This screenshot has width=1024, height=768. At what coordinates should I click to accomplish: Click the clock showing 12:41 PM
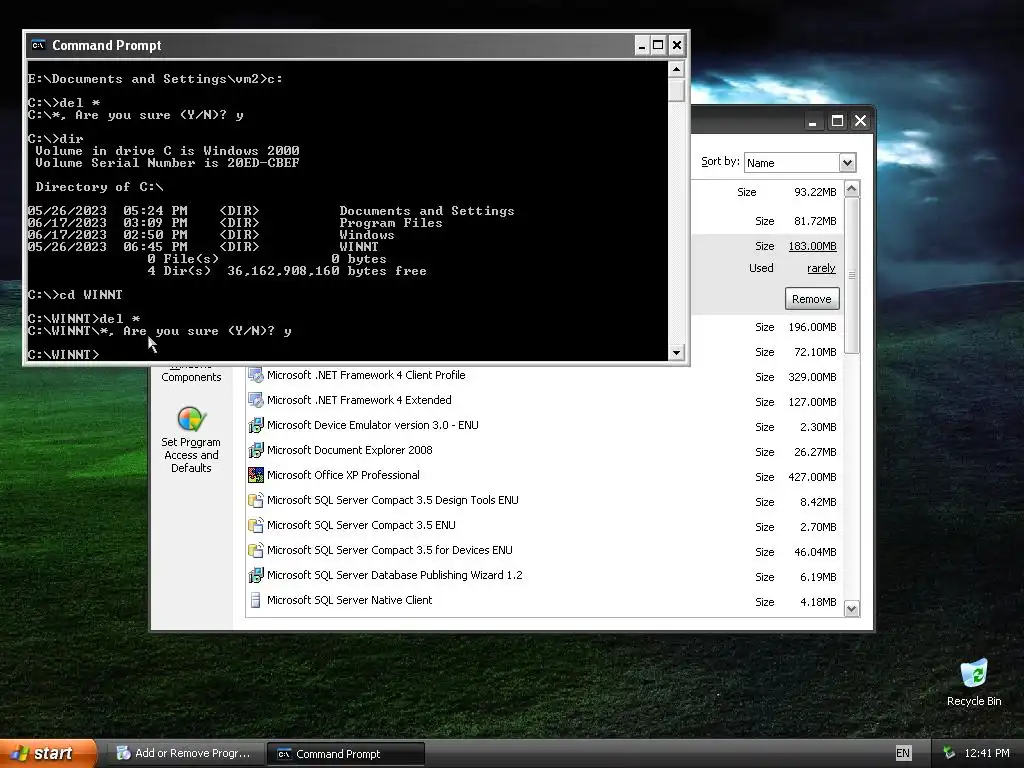987,753
